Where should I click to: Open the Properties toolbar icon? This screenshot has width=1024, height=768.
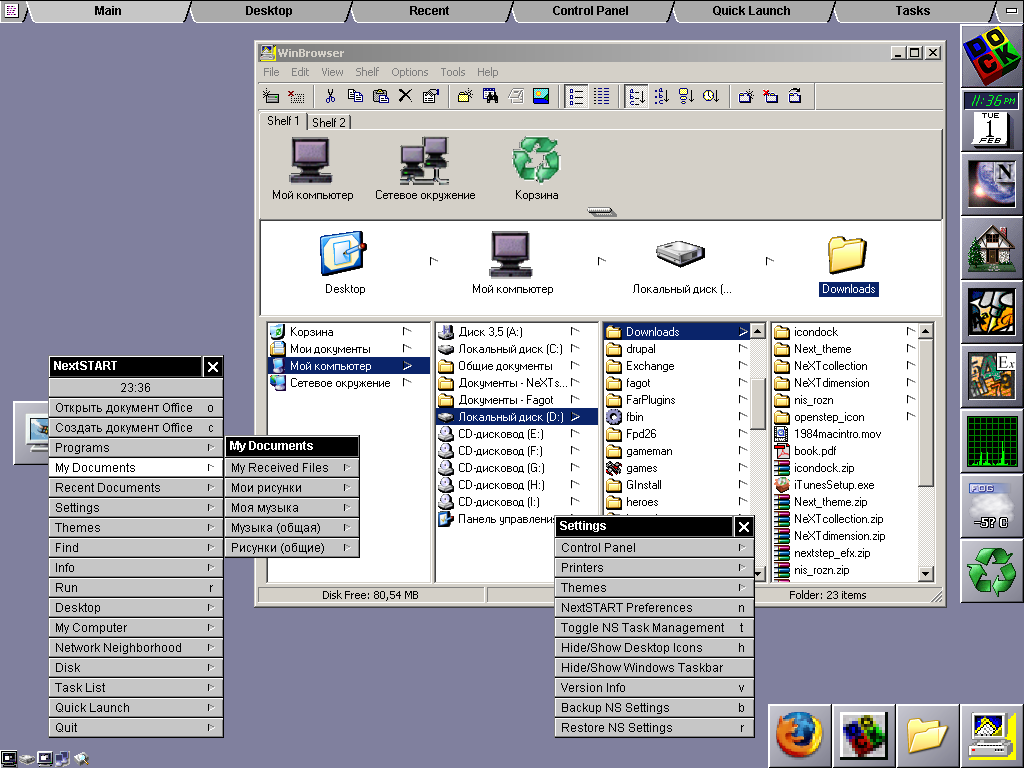[x=430, y=97]
